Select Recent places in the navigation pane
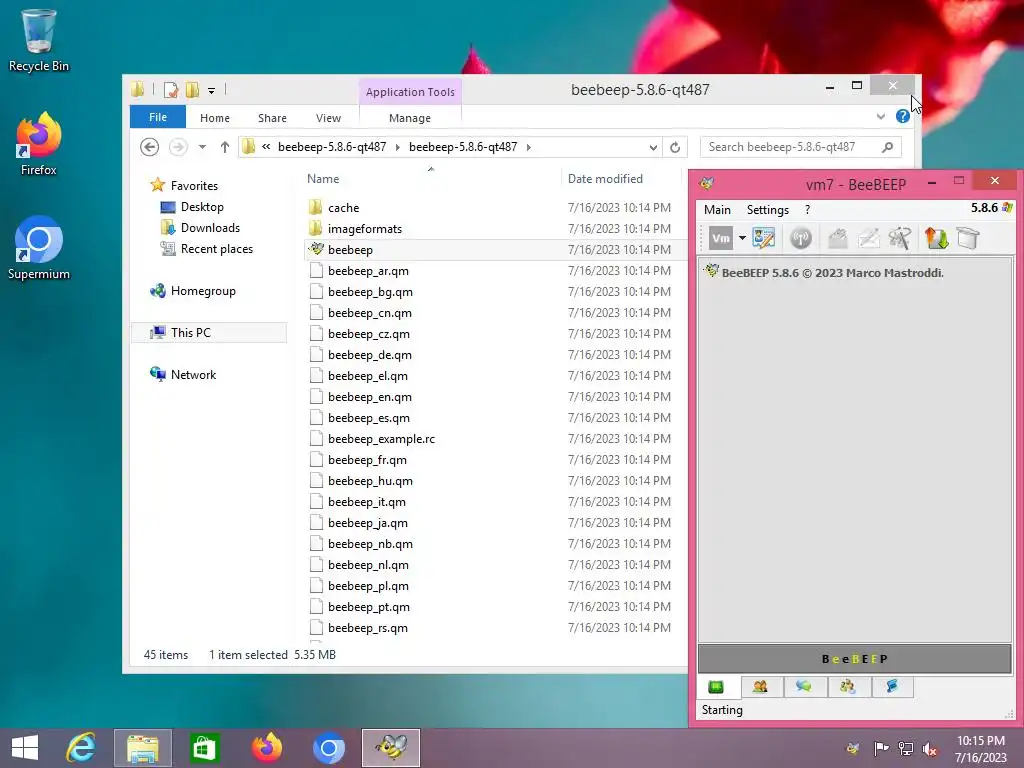This screenshot has width=1024, height=768. tap(216, 249)
